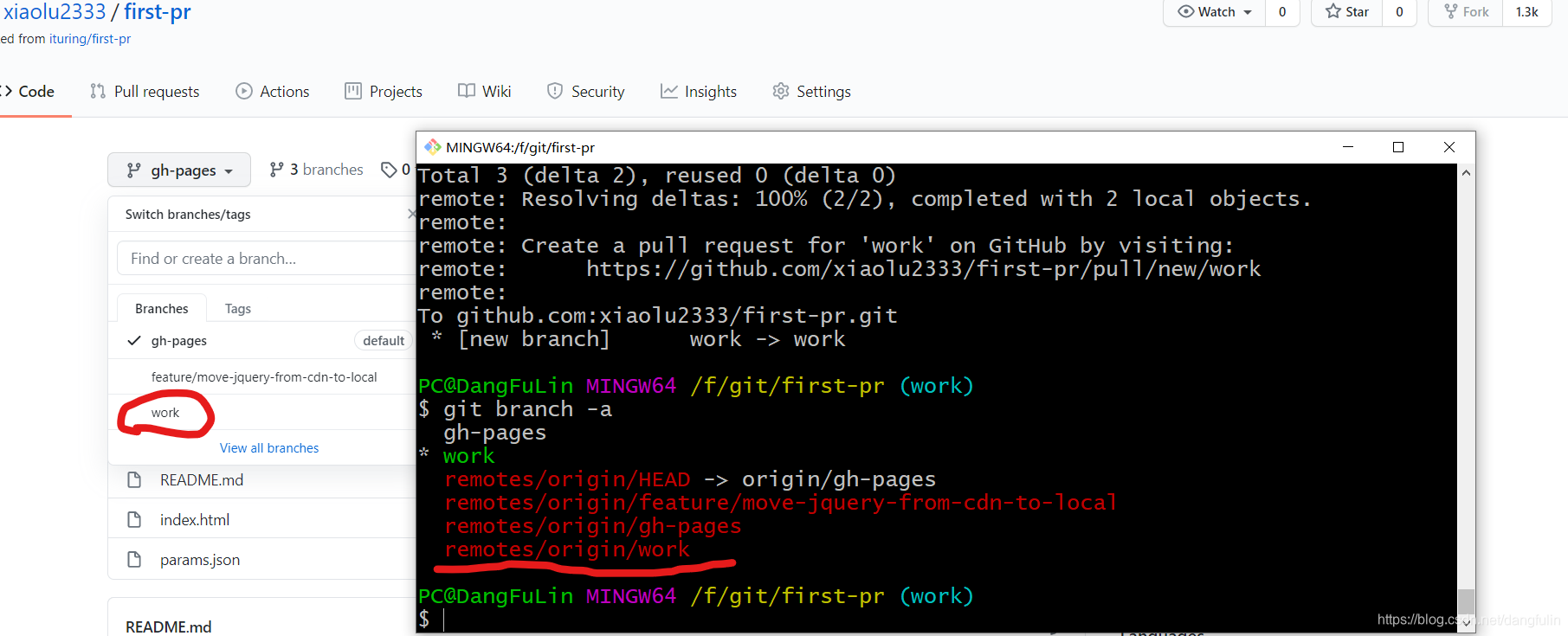Select the work branch
This screenshot has width=1568, height=636.
tap(261, 413)
